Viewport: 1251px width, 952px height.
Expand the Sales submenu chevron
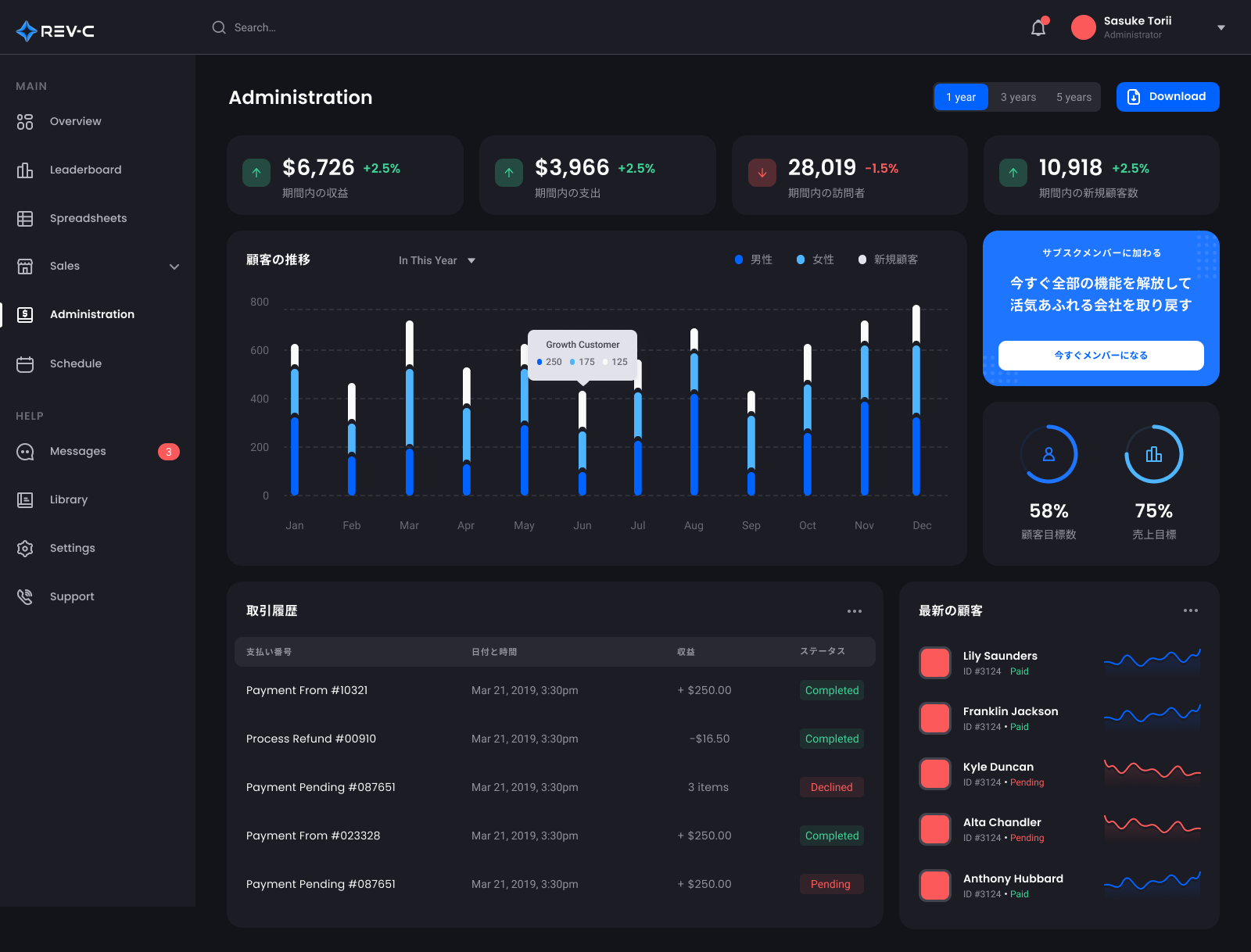[174, 267]
